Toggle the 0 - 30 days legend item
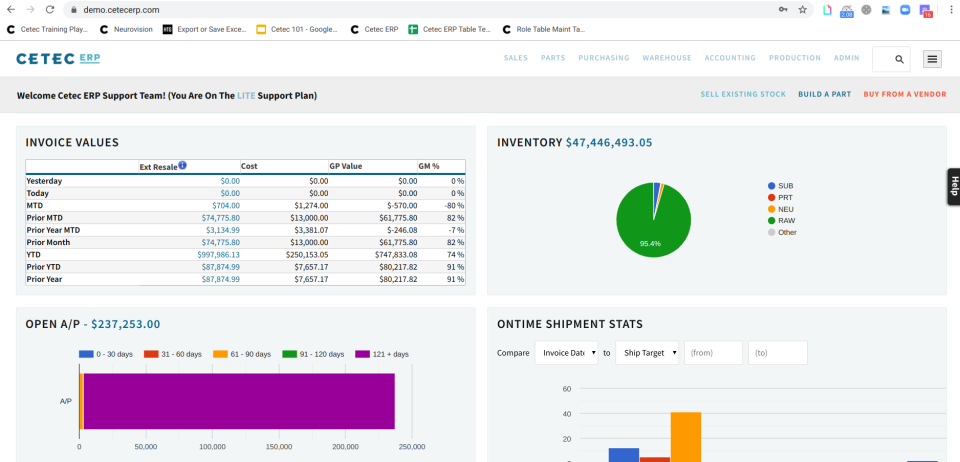Screen dimensions: 960x462 (x=108, y=354)
